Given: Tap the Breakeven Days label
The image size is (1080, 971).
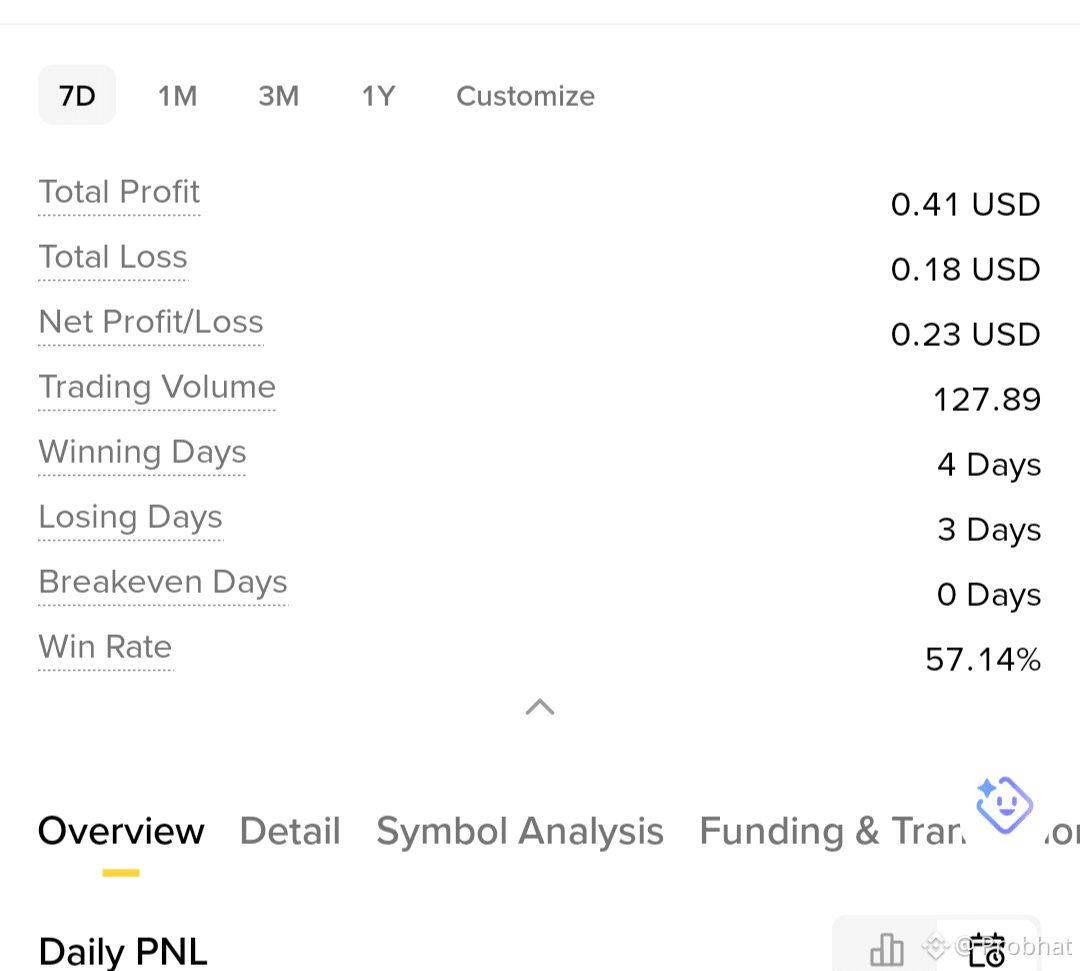Looking at the screenshot, I should pyautogui.click(x=163, y=583).
